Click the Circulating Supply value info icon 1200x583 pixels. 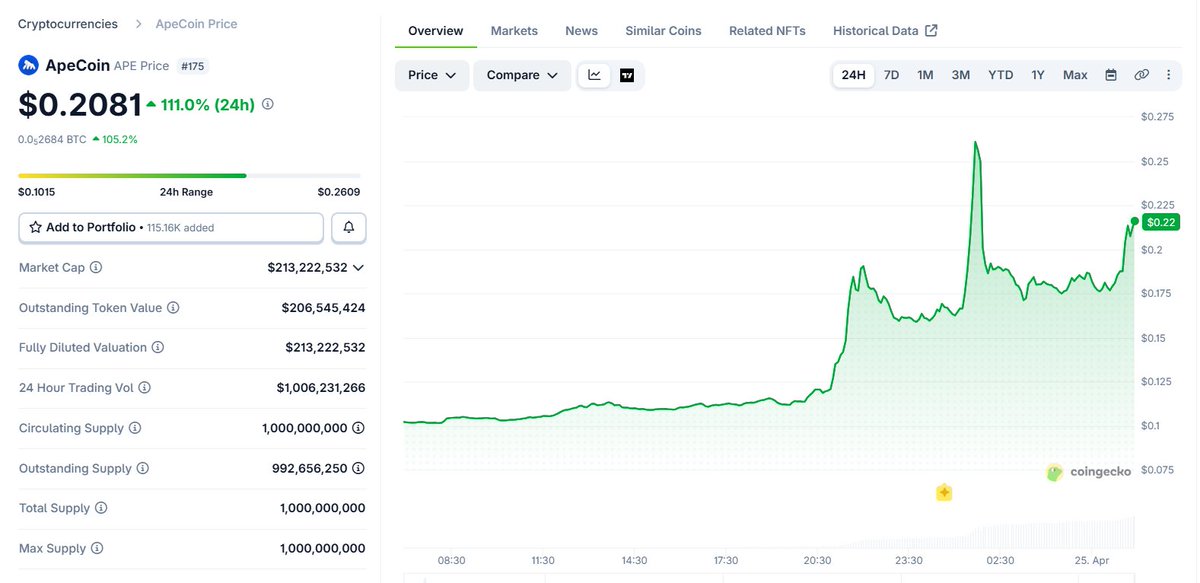coord(358,428)
